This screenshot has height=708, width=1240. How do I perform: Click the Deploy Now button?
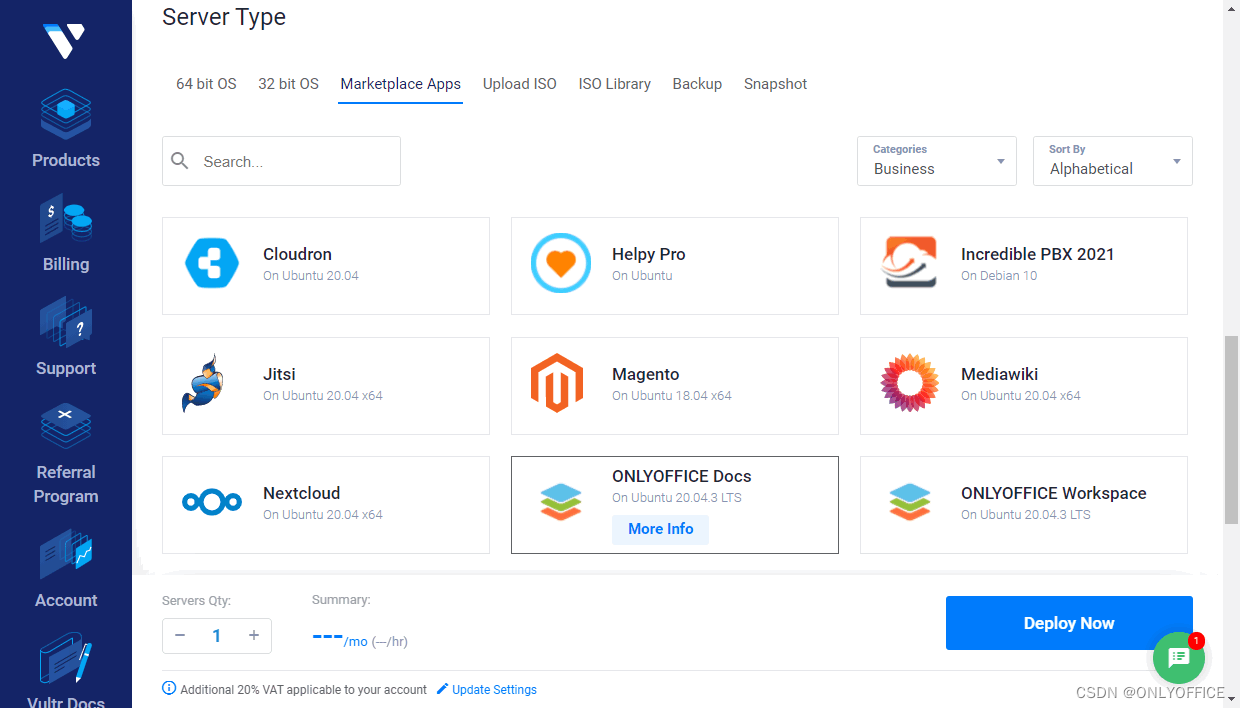(1069, 623)
